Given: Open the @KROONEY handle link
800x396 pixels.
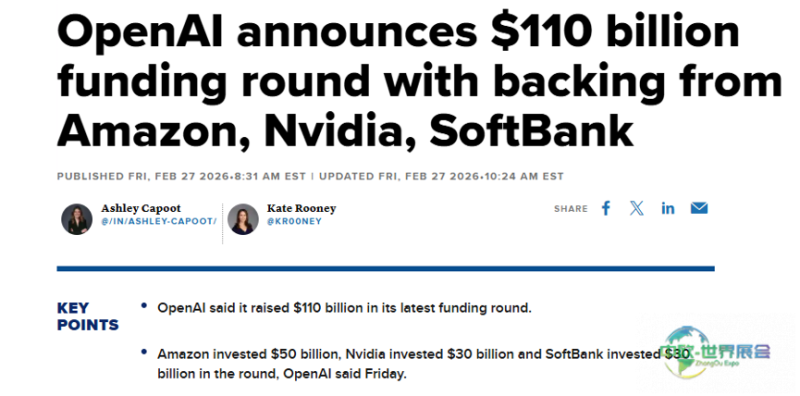Looking at the screenshot, I should tap(294, 221).
